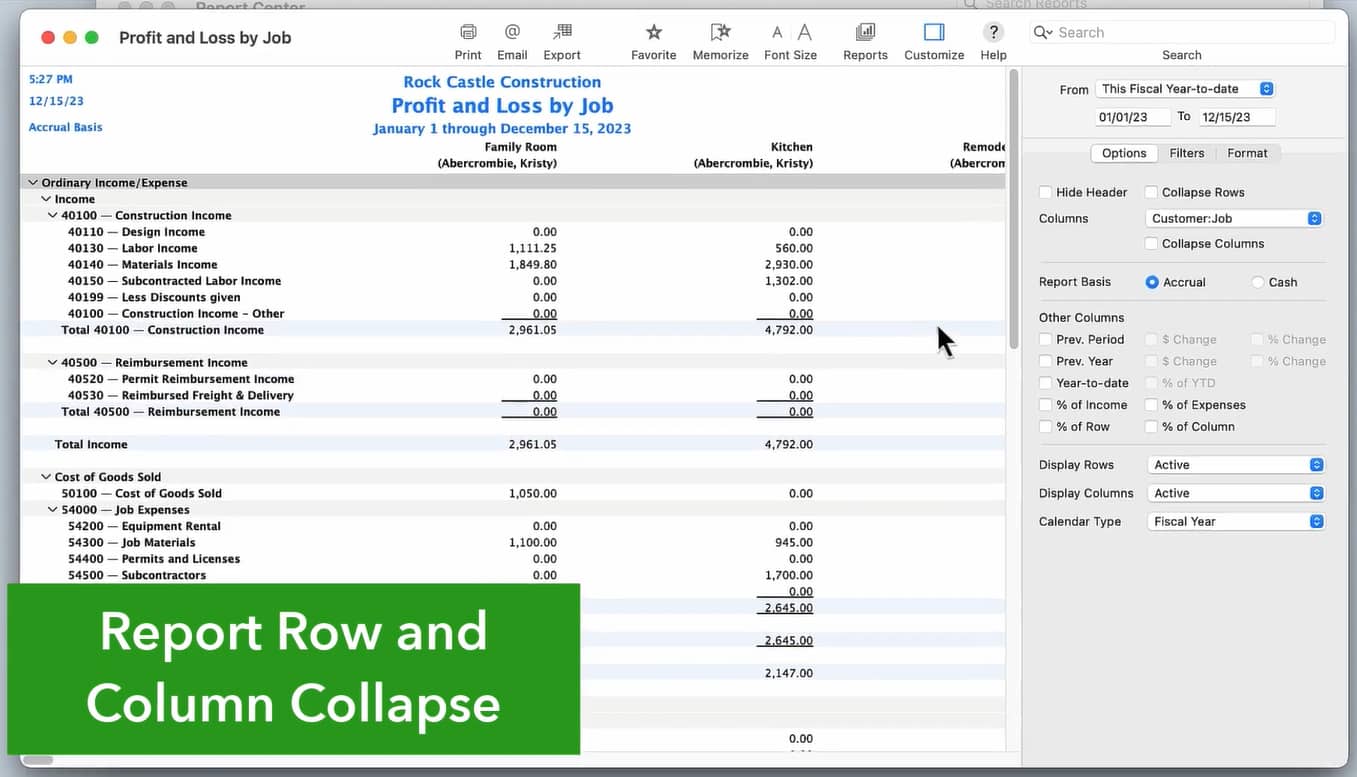Click the Print toolbar icon
The height and width of the screenshot is (777, 1357).
(468, 32)
